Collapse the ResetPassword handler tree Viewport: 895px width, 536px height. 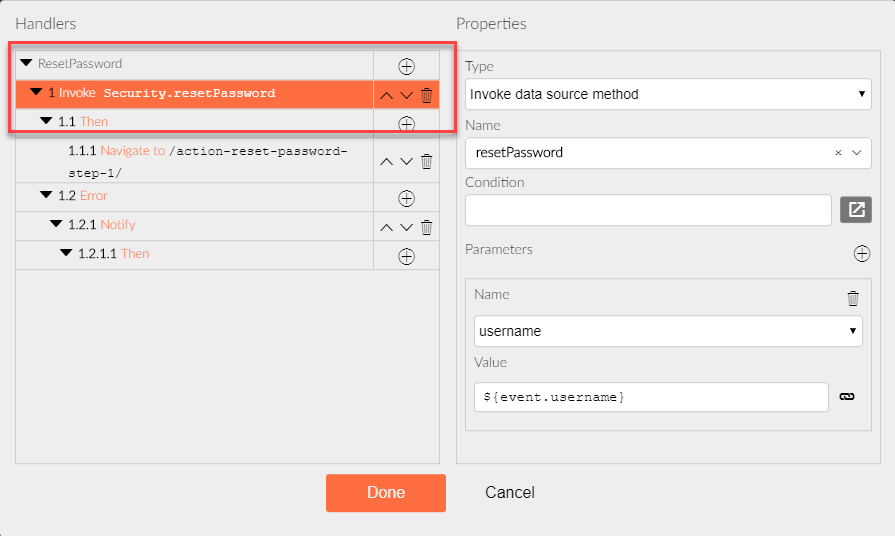(26, 63)
